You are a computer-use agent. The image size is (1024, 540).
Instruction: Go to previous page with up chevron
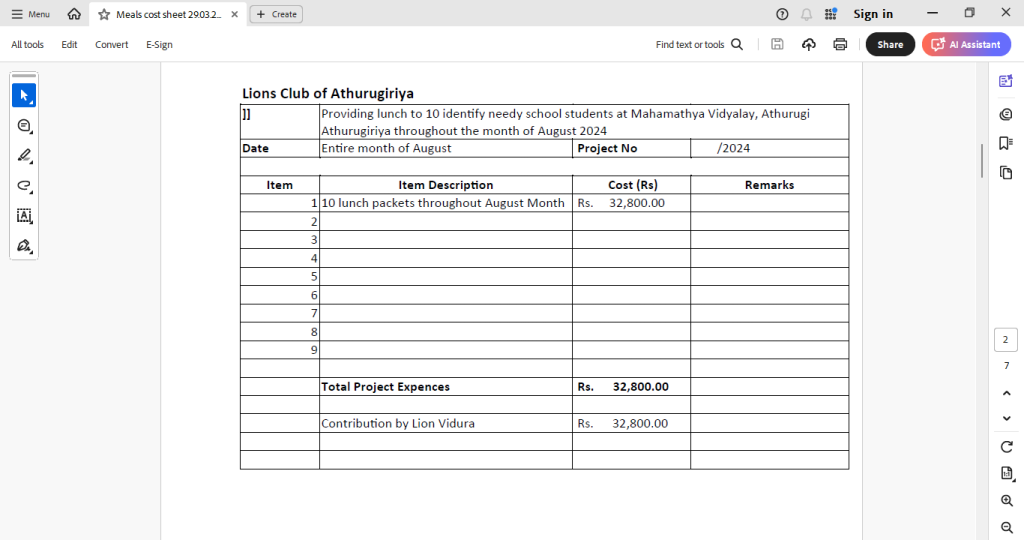1006,393
